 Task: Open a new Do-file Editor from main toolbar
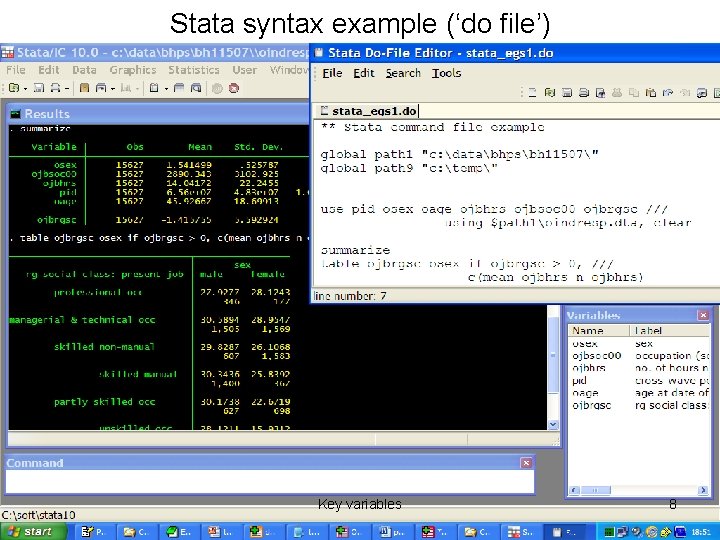(x=154, y=88)
